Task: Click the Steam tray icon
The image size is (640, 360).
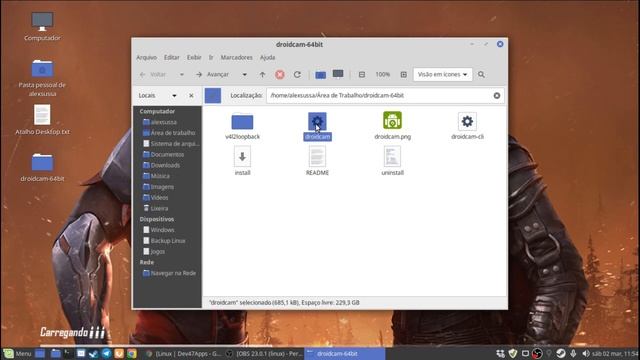Action: (561, 353)
